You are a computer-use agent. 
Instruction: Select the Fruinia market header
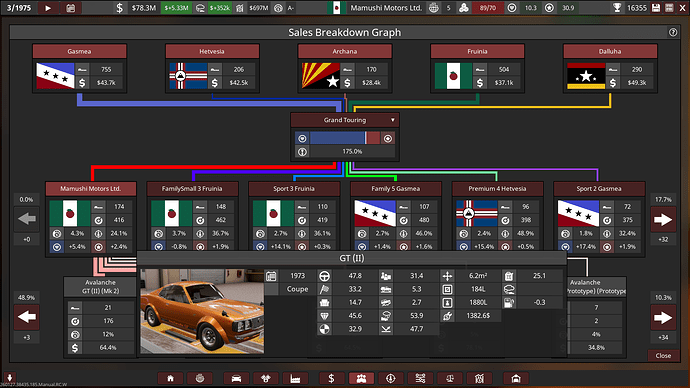477,51
